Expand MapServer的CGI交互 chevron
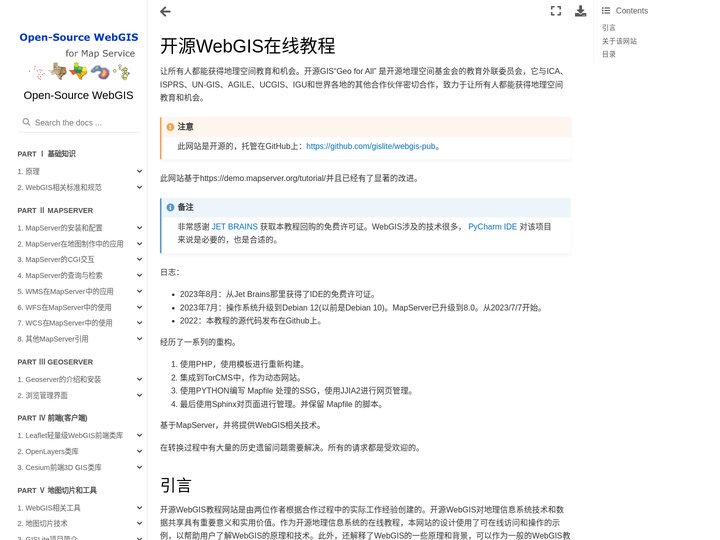720x540 pixels. pos(139,259)
